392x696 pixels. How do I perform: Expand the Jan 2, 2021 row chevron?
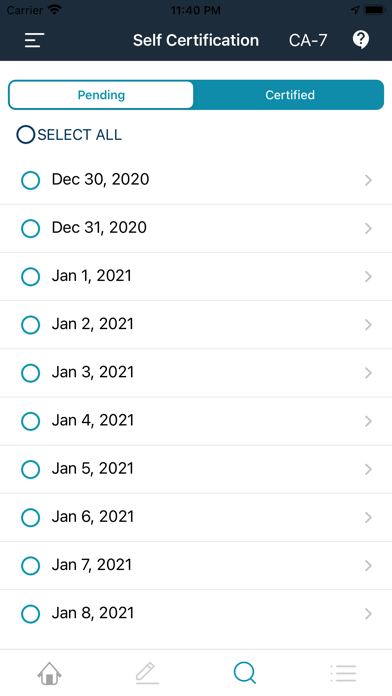pos(368,324)
